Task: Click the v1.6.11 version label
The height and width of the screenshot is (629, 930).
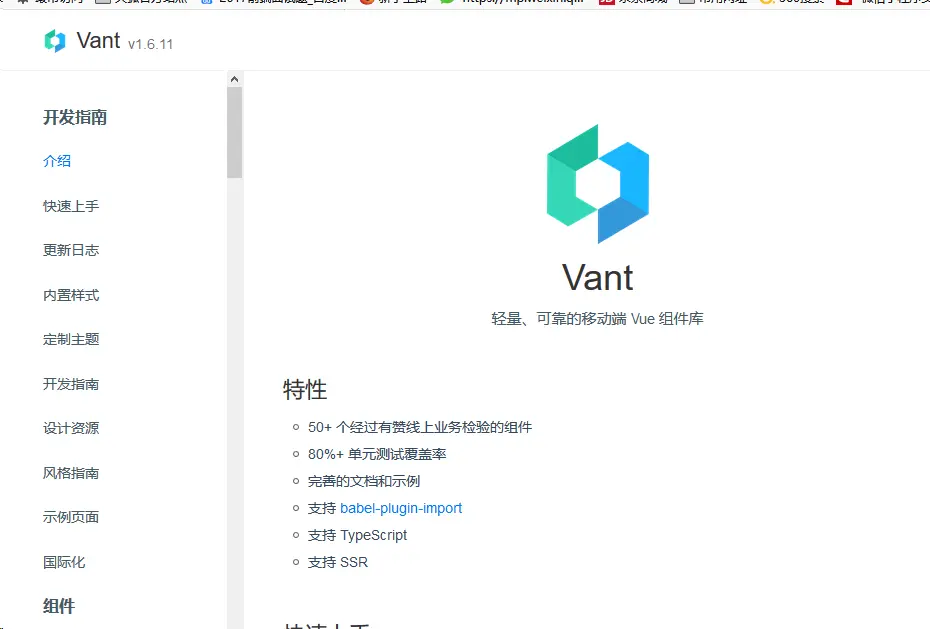Action: 151,44
